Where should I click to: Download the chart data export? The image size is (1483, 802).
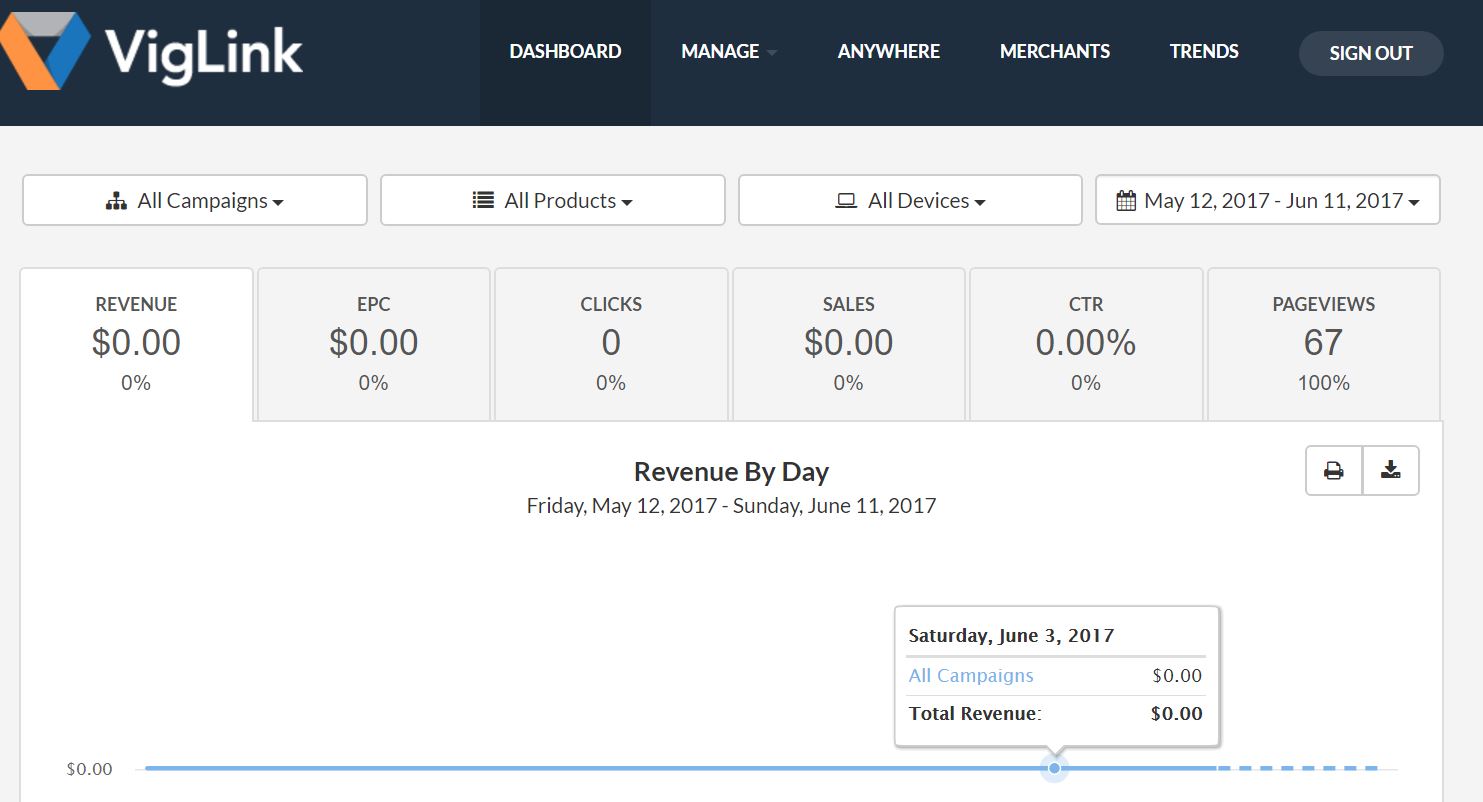tap(1391, 471)
